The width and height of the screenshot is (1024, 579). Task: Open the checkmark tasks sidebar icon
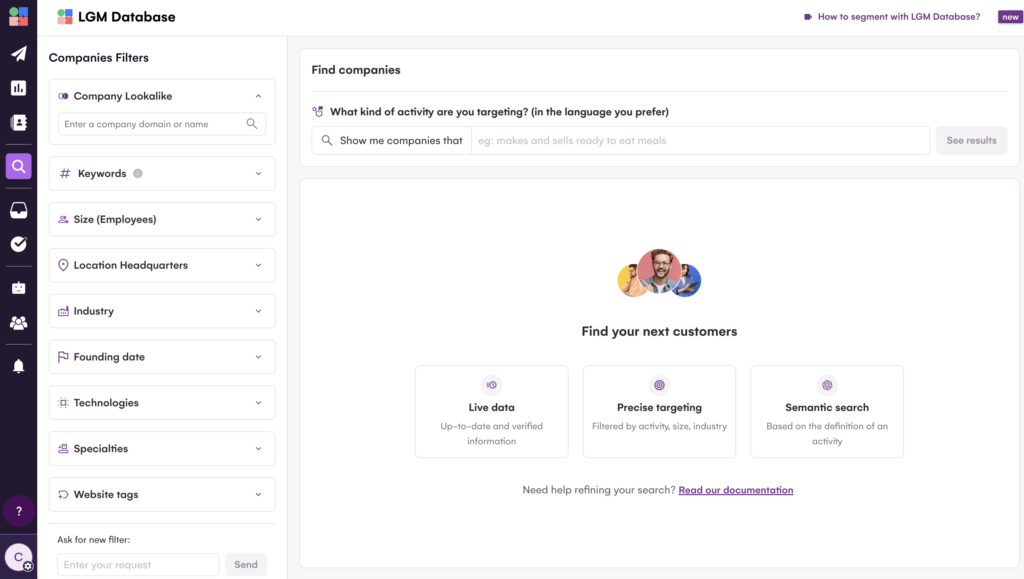pyautogui.click(x=18, y=244)
